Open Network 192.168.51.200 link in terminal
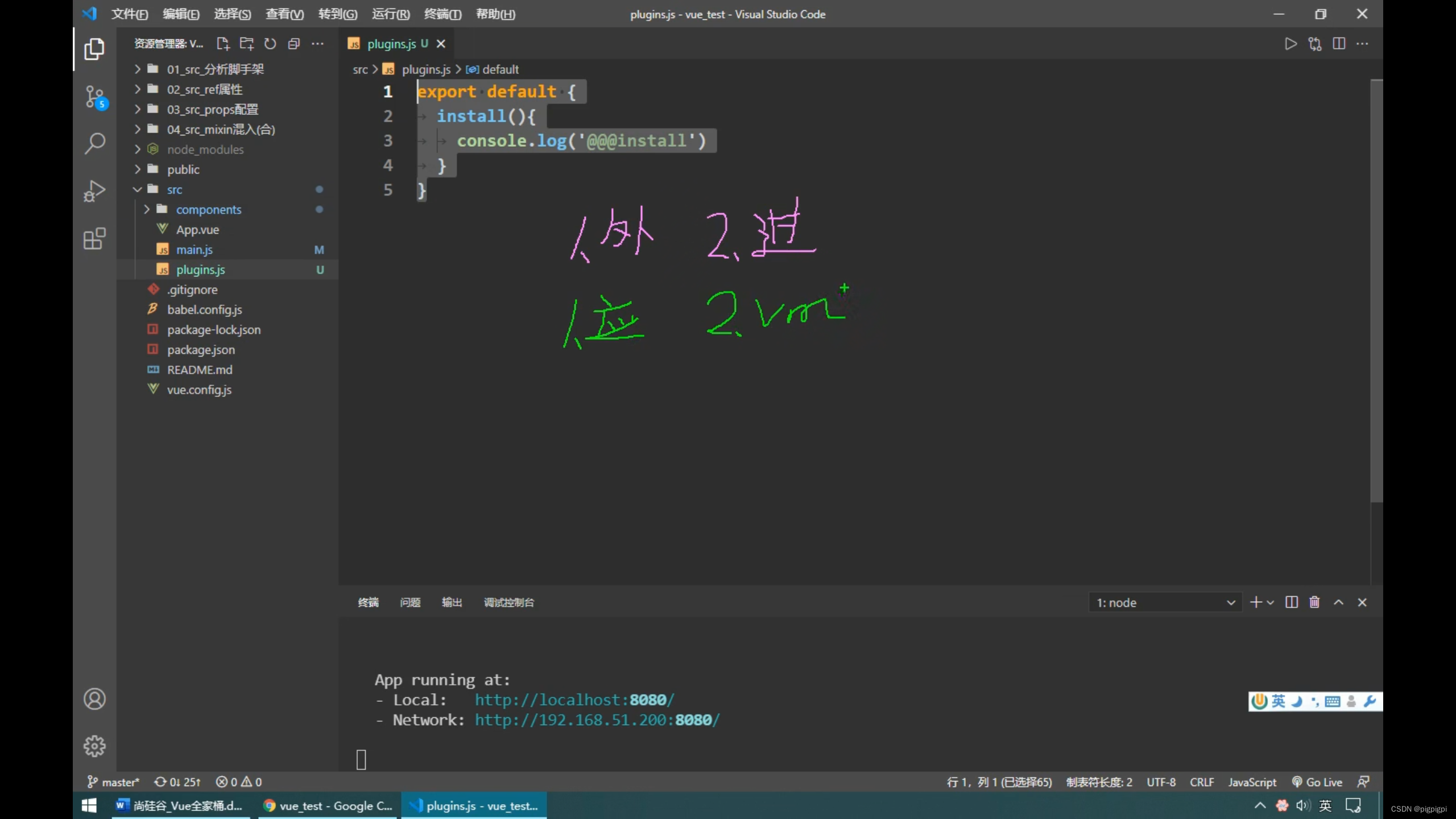The image size is (1456, 819). (x=597, y=720)
